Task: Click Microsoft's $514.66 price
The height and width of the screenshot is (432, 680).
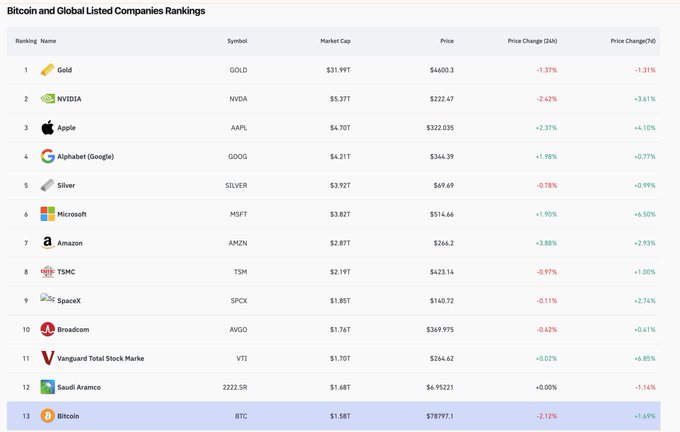Action: (442, 214)
